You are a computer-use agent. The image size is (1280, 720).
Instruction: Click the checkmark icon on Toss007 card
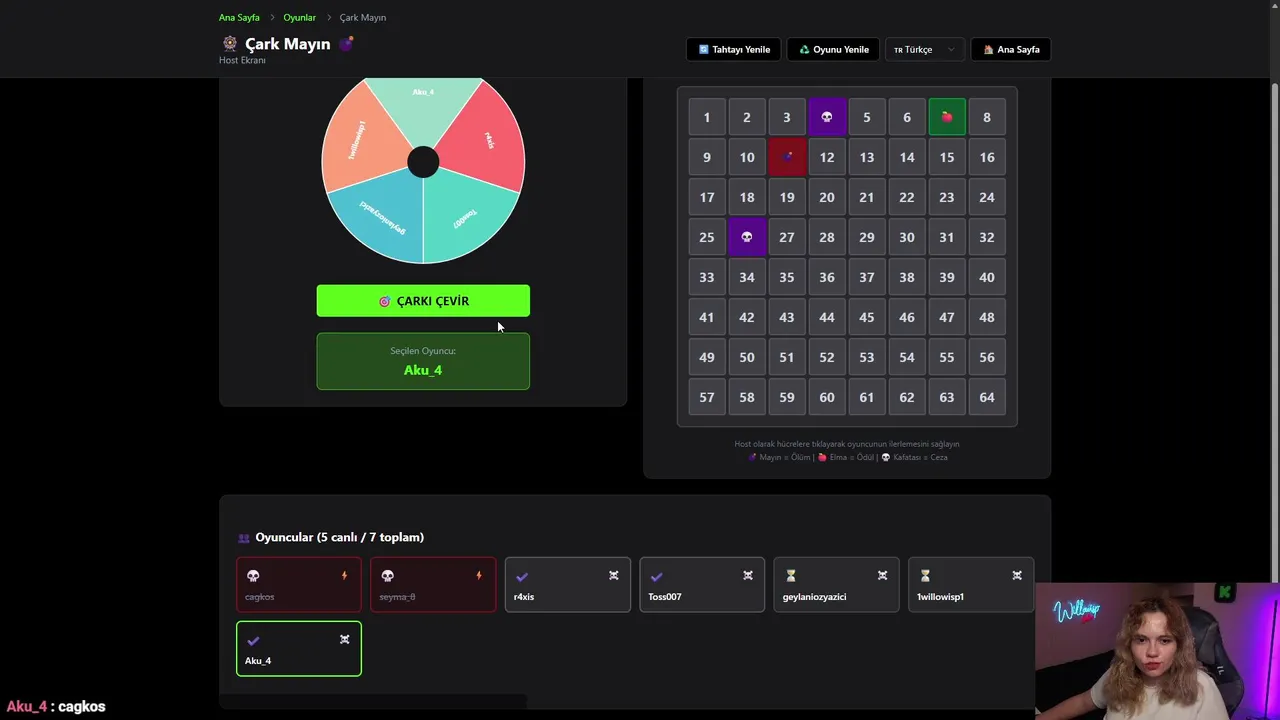(656, 576)
